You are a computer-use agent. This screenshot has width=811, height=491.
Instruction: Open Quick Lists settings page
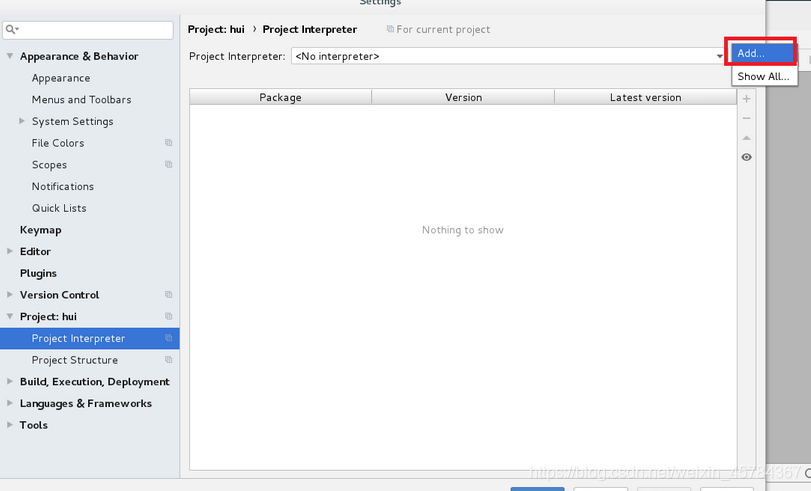click(59, 208)
